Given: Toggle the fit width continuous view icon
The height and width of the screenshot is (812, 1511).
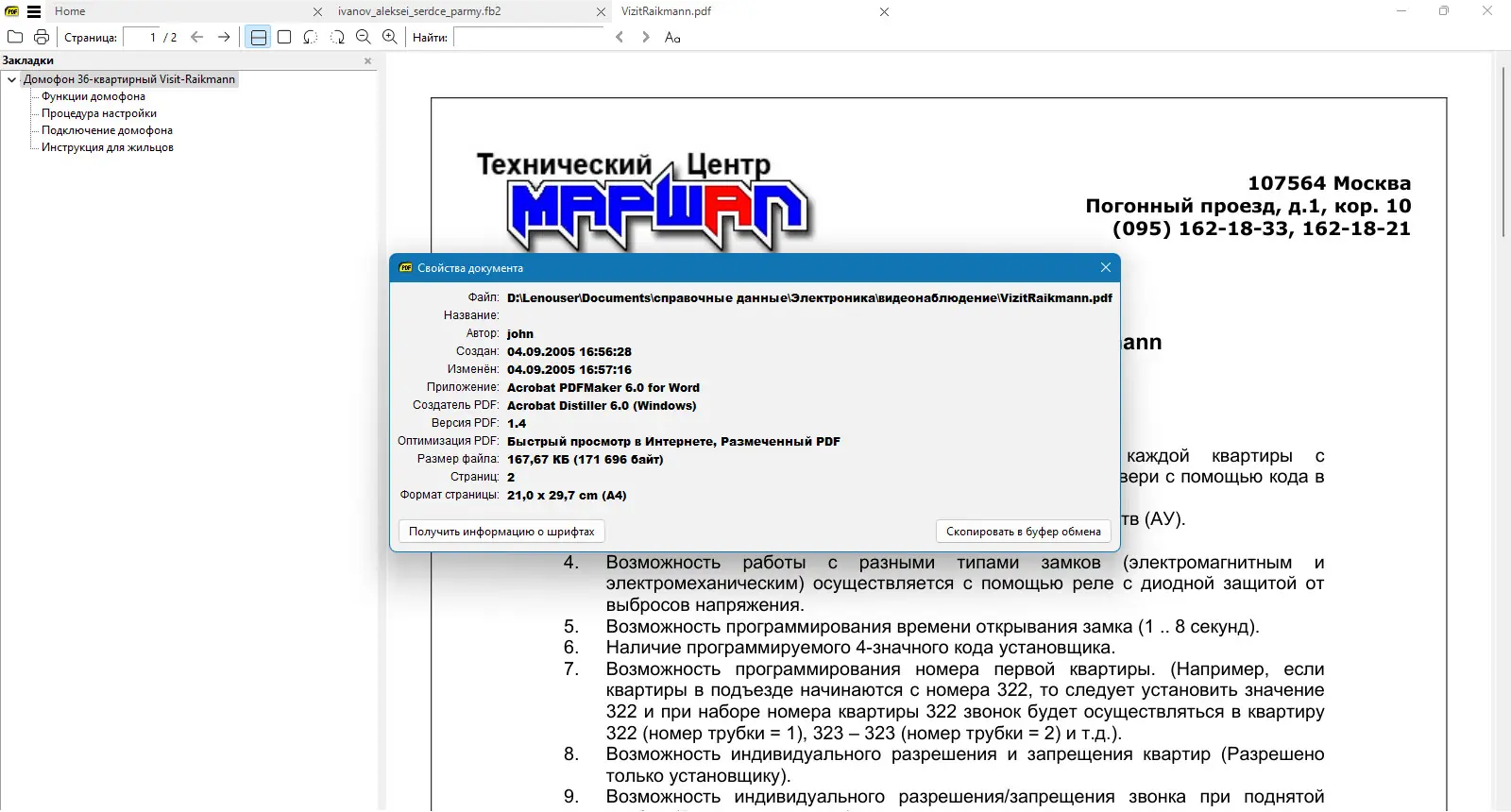Looking at the screenshot, I should click(258, 37).
